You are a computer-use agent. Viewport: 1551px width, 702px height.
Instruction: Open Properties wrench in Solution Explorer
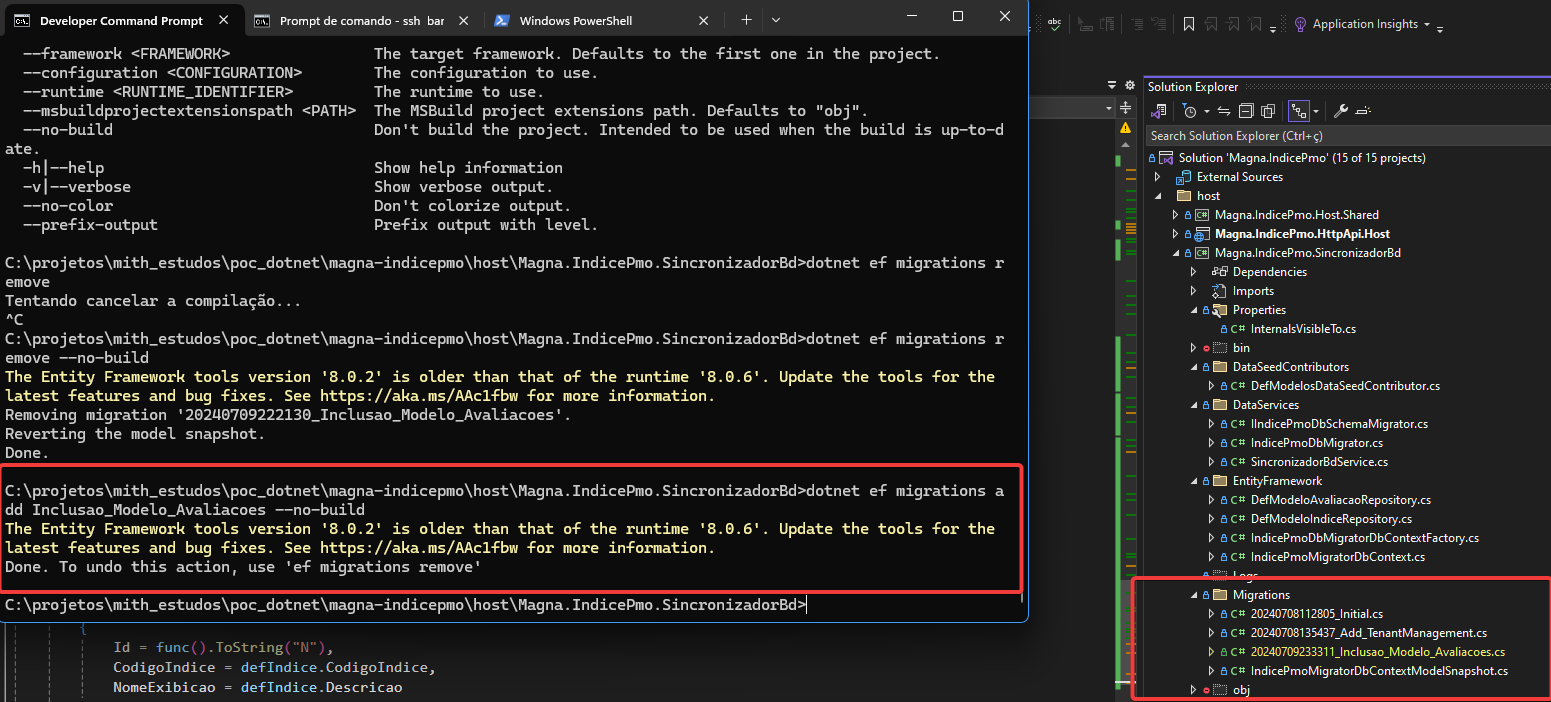point(1341,111)
